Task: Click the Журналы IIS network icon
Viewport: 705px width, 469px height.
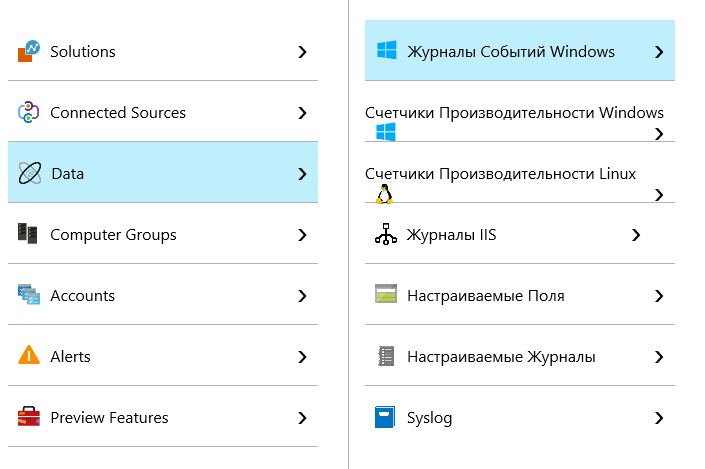Action: [385, 235]
